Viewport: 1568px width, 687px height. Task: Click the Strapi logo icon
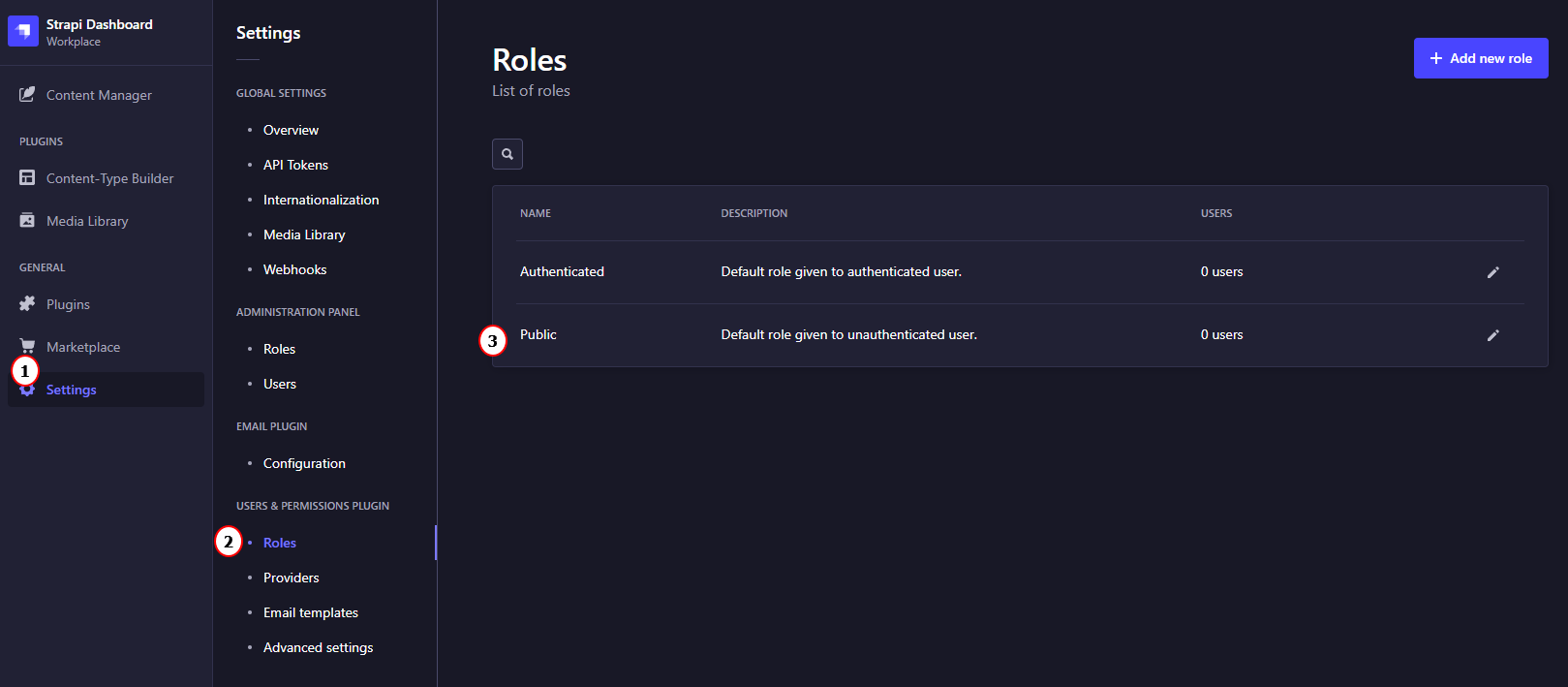coord(23,31)
